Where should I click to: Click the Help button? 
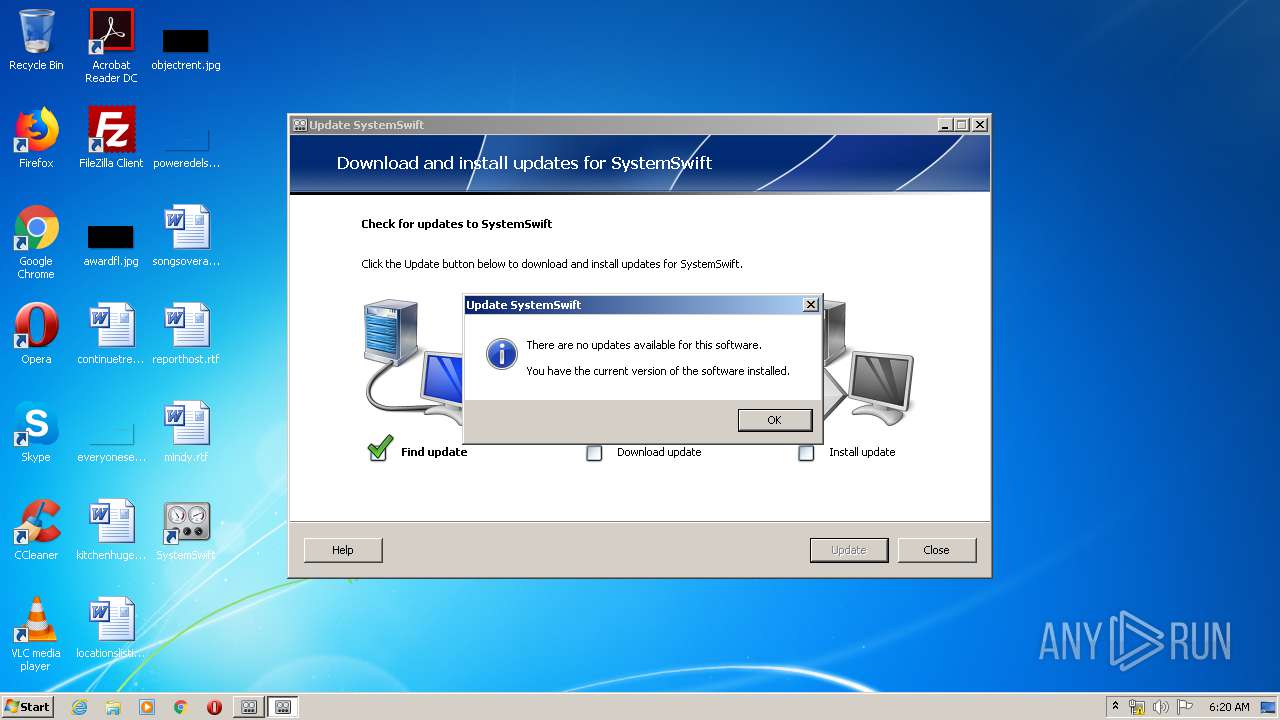point(343,550)
